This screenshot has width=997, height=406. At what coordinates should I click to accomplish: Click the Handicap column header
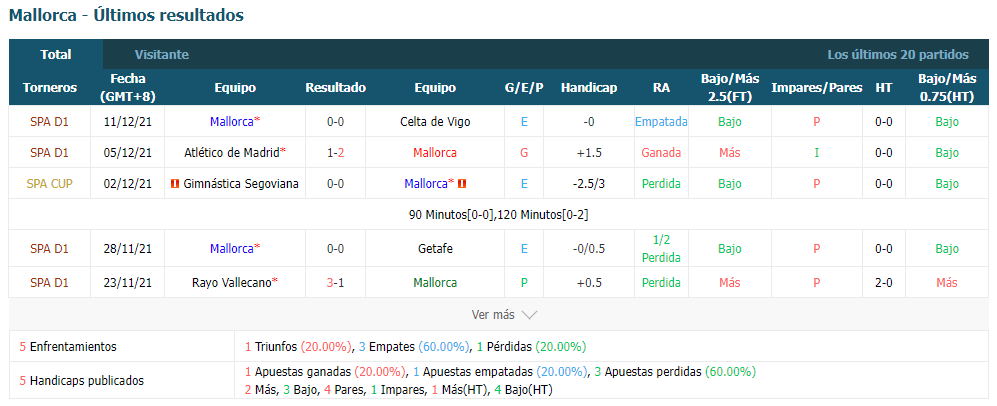(x=589, y=88)
